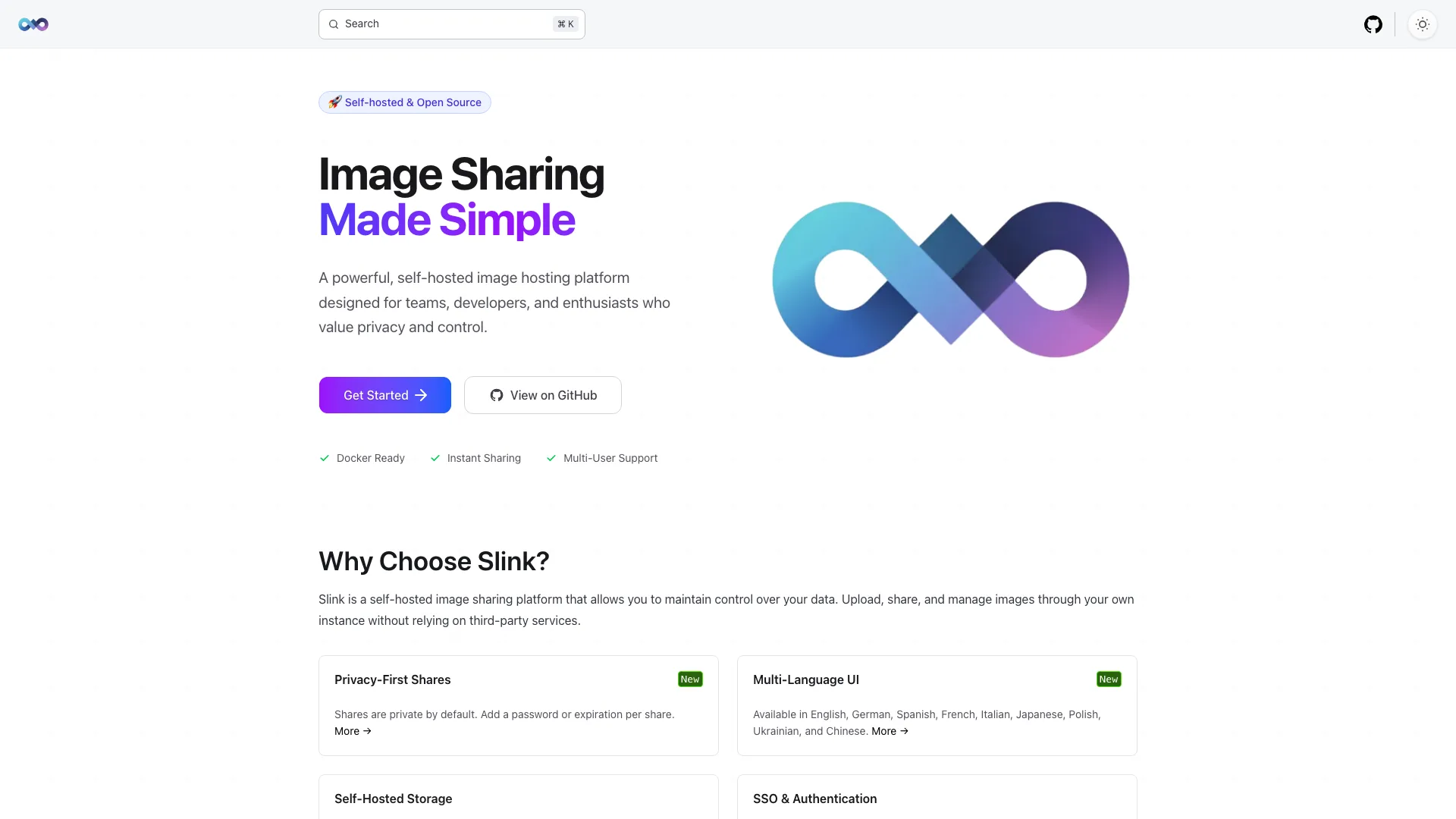Click the 'Made Simple' gradient headline

click(447, 220)
